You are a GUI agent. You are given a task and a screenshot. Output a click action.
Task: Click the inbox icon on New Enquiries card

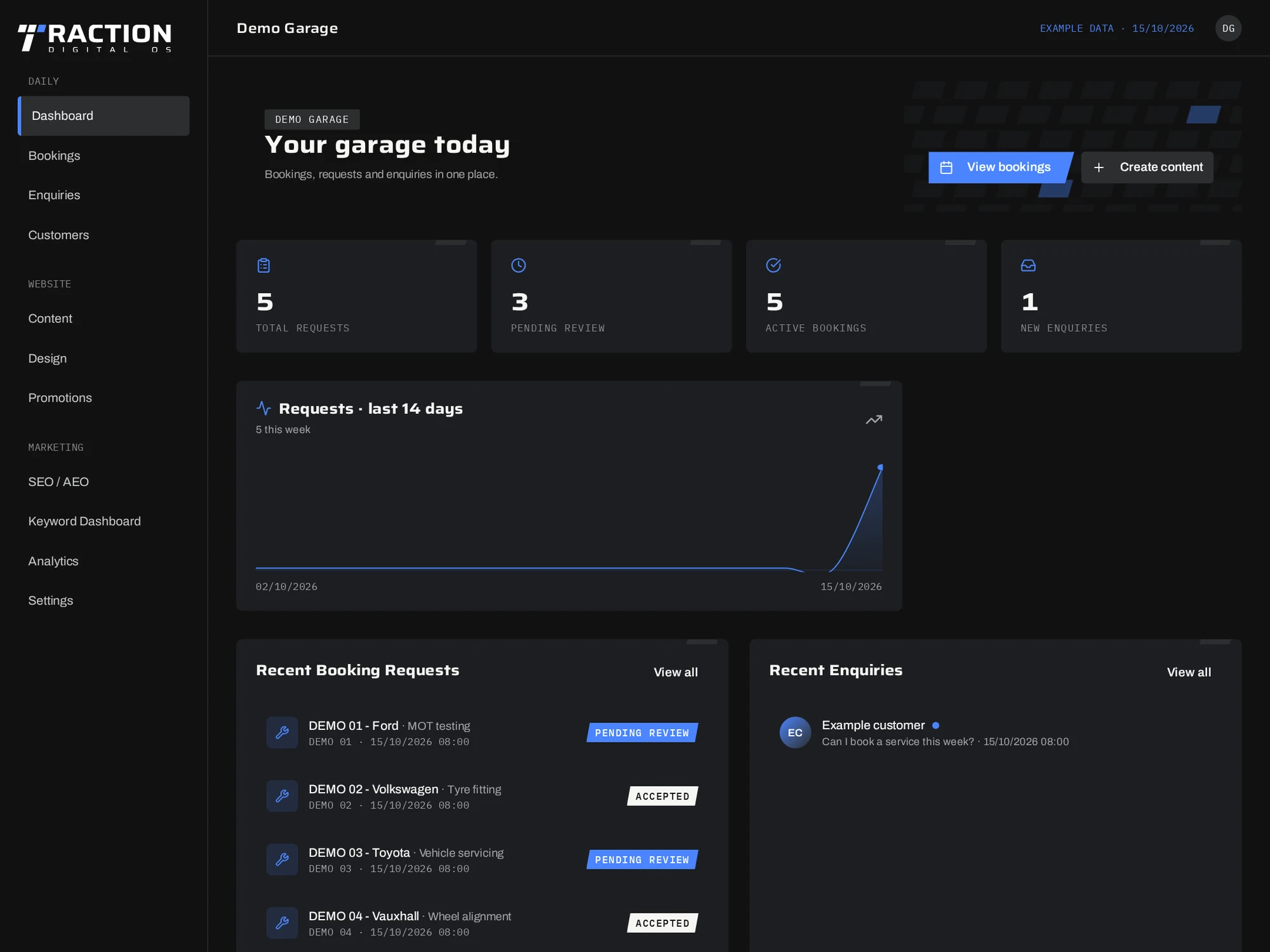tap(1028, 265)
